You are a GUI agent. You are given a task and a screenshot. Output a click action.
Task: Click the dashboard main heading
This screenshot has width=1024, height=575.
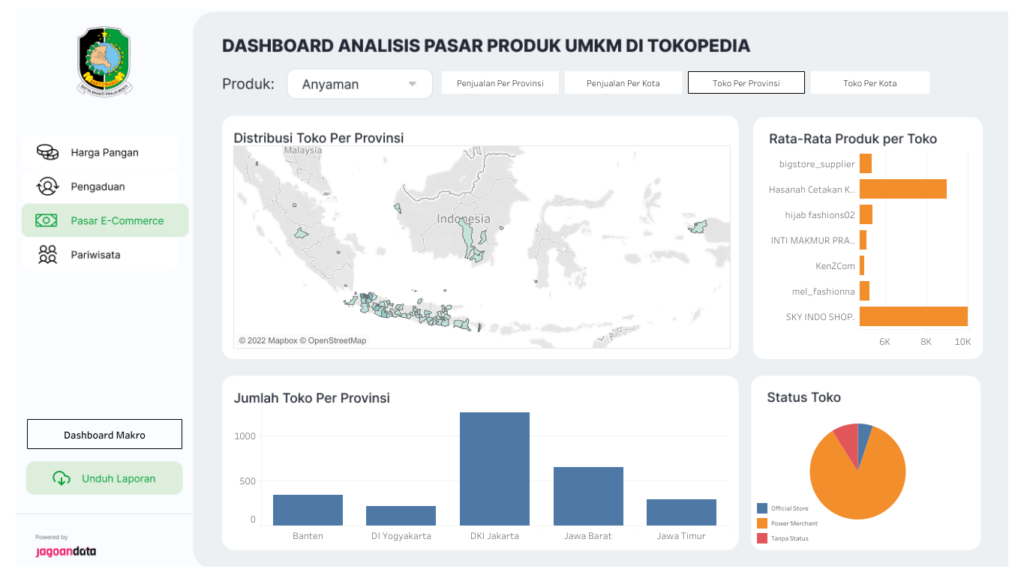pos(486,46)
